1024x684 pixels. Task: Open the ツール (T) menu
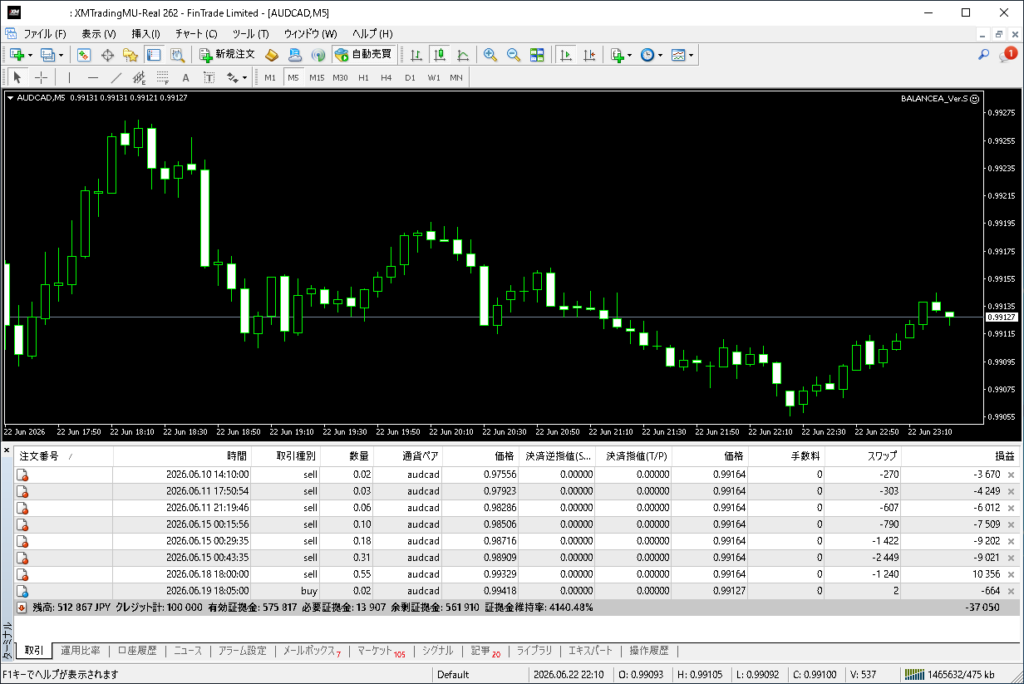250,33
